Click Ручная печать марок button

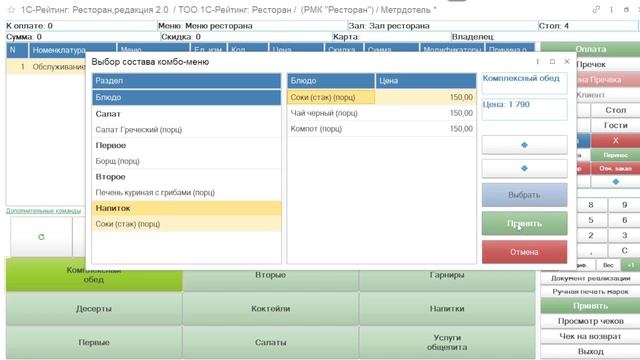tap(590, 291)
